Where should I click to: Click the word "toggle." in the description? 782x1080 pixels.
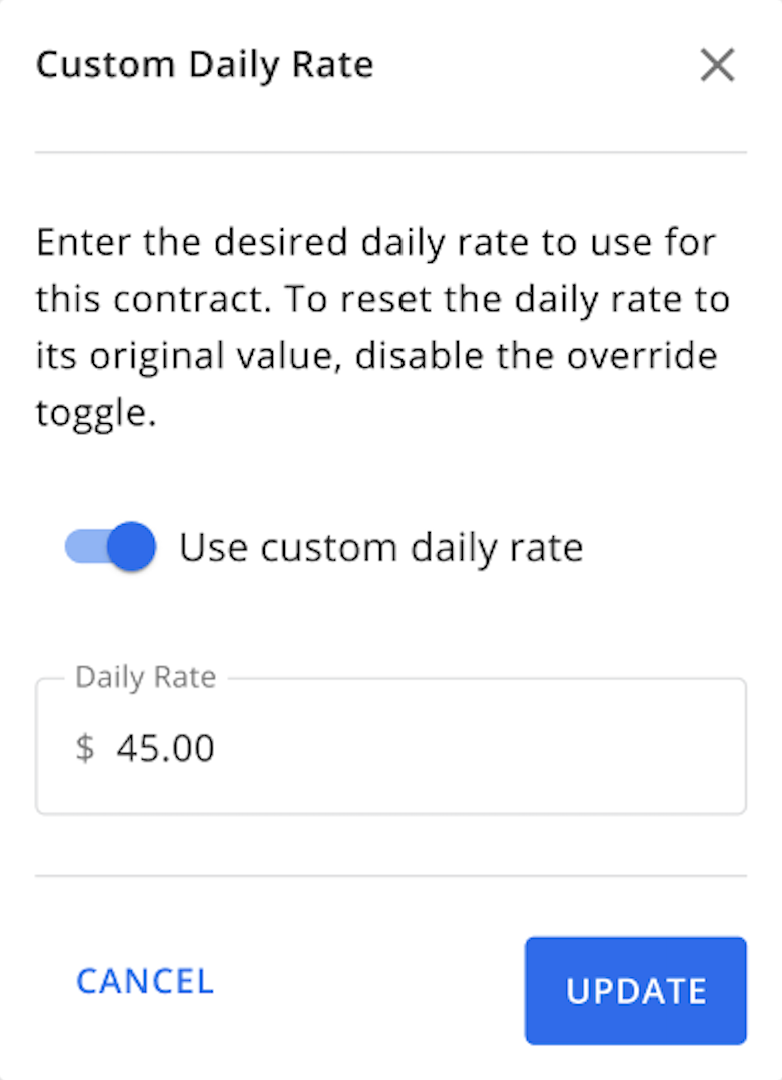tap(96, 414)
